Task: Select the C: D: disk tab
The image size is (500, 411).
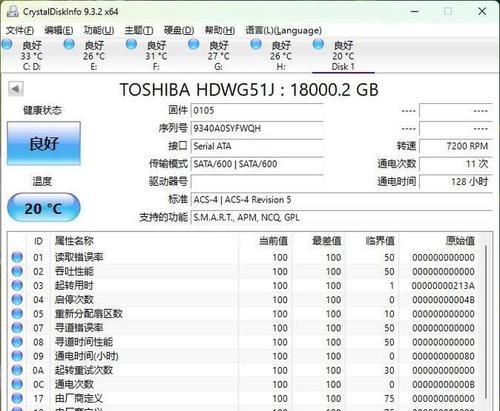Action: tap(32, 56)
